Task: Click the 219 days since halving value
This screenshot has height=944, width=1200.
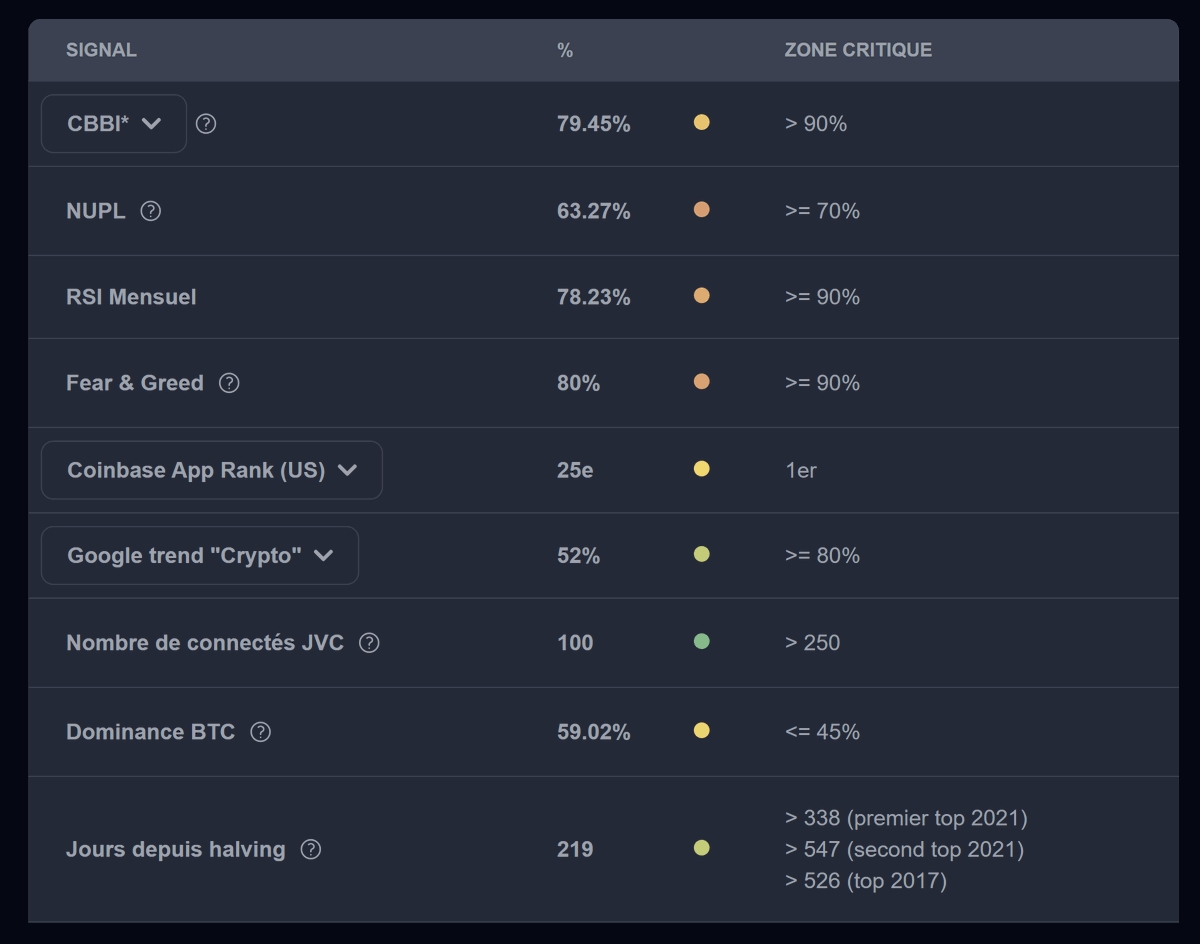Action: coord(575,850)
